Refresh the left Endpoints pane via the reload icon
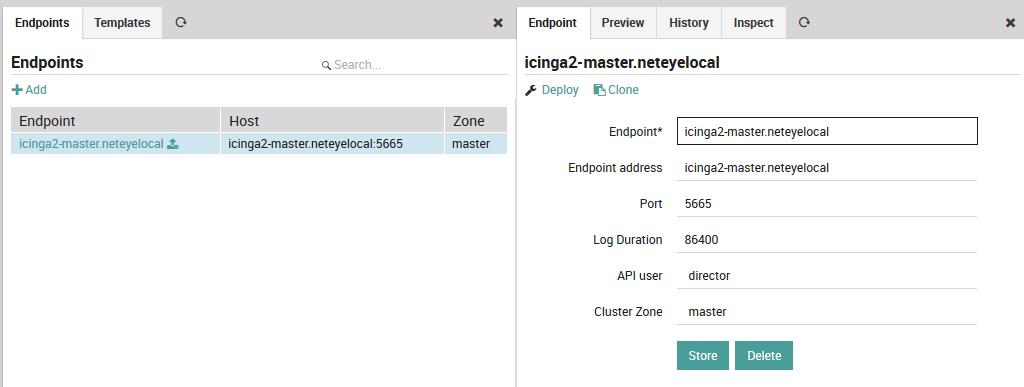Viewport: 1024px width, 387px height. coord(181,22)
